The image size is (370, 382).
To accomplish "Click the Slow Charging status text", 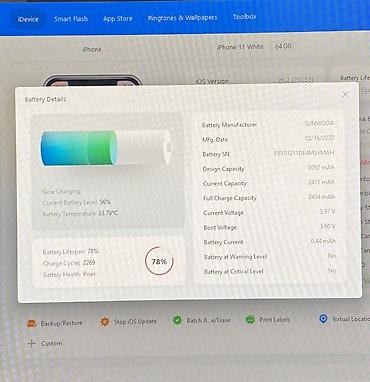I will point(61,191).
